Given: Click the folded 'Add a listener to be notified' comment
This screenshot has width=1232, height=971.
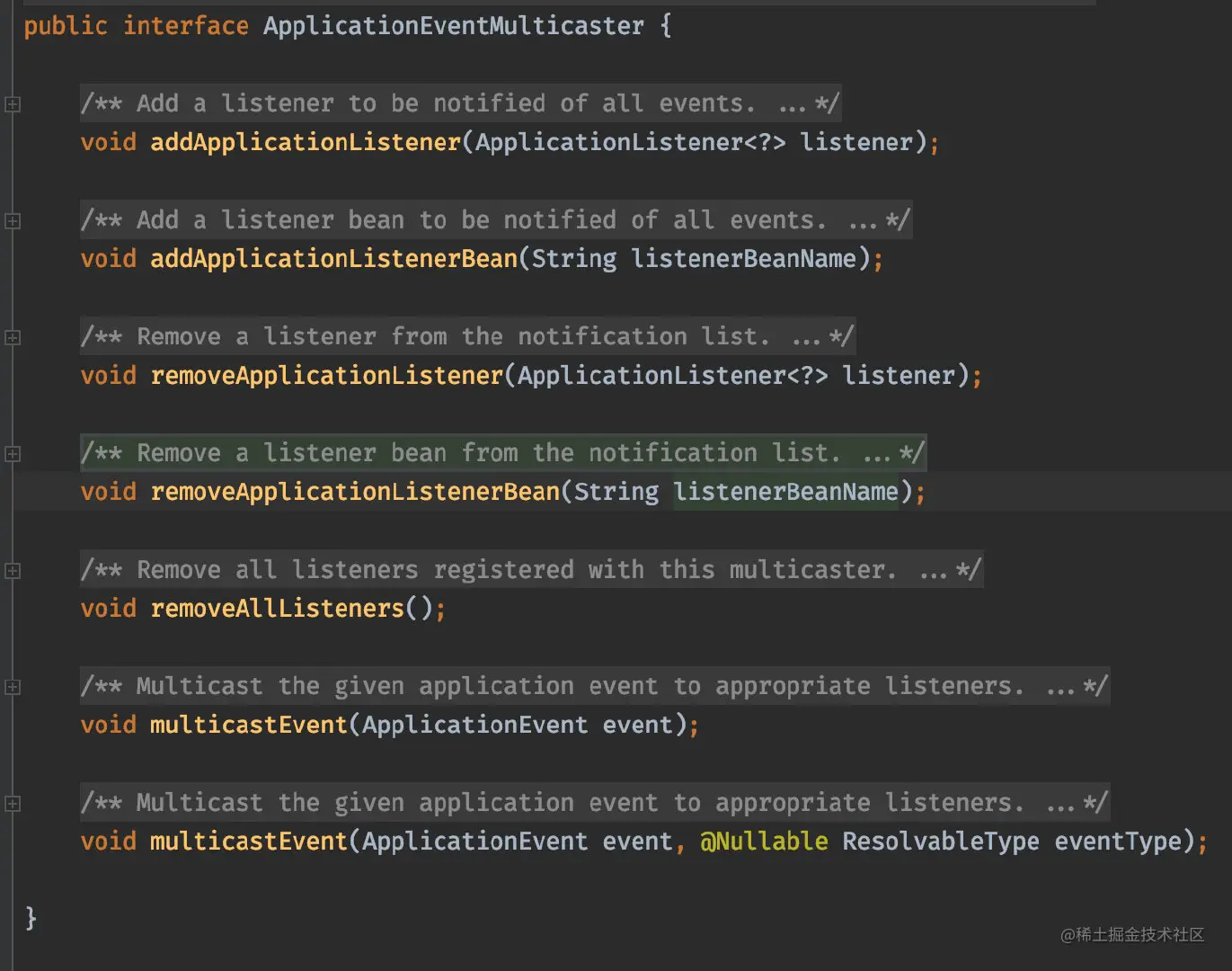Looking at the screenshot, I should pyautogui.click(x=460, y=104).
